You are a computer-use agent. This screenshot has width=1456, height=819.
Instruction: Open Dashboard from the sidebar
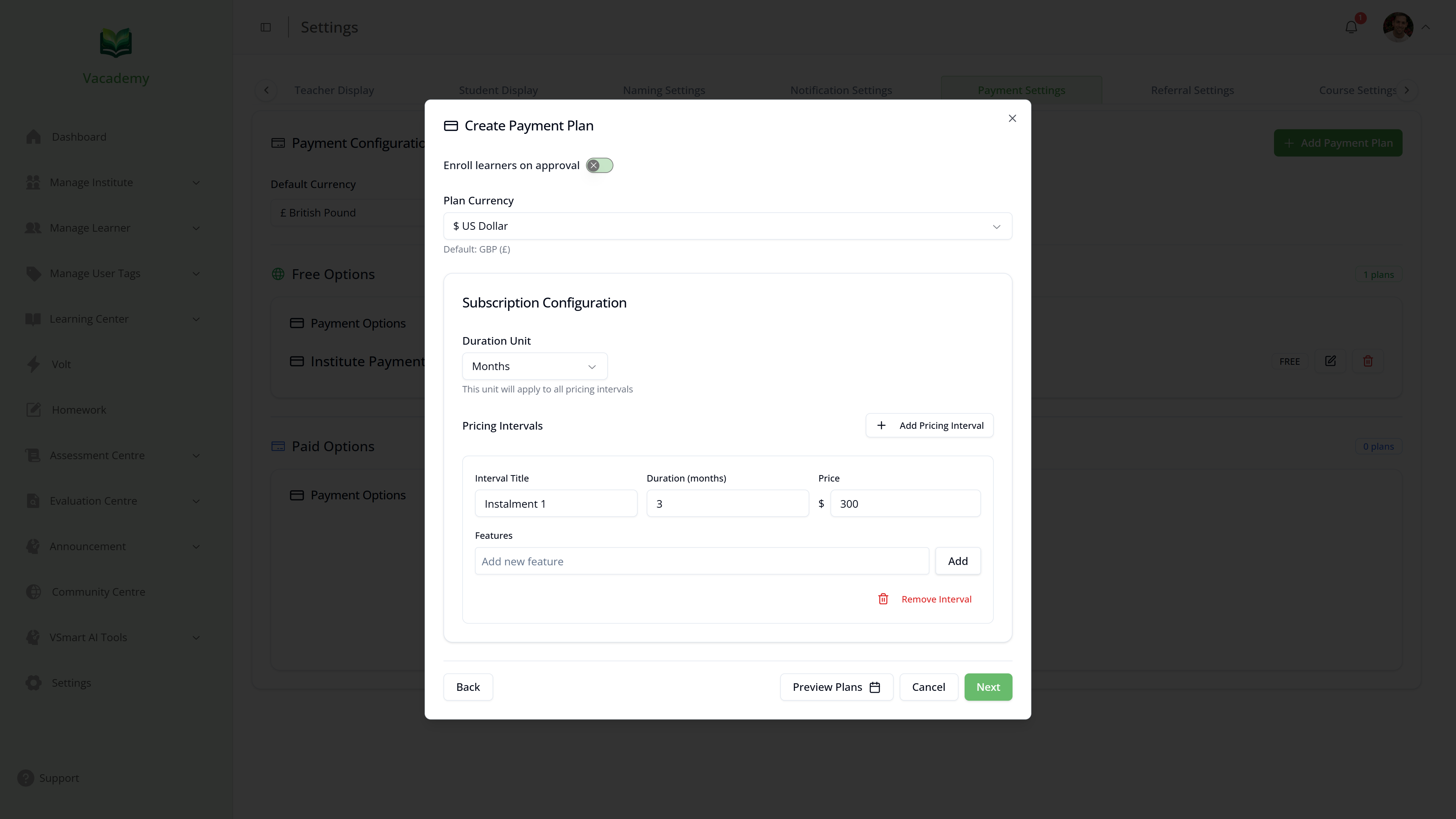(78, 137)
